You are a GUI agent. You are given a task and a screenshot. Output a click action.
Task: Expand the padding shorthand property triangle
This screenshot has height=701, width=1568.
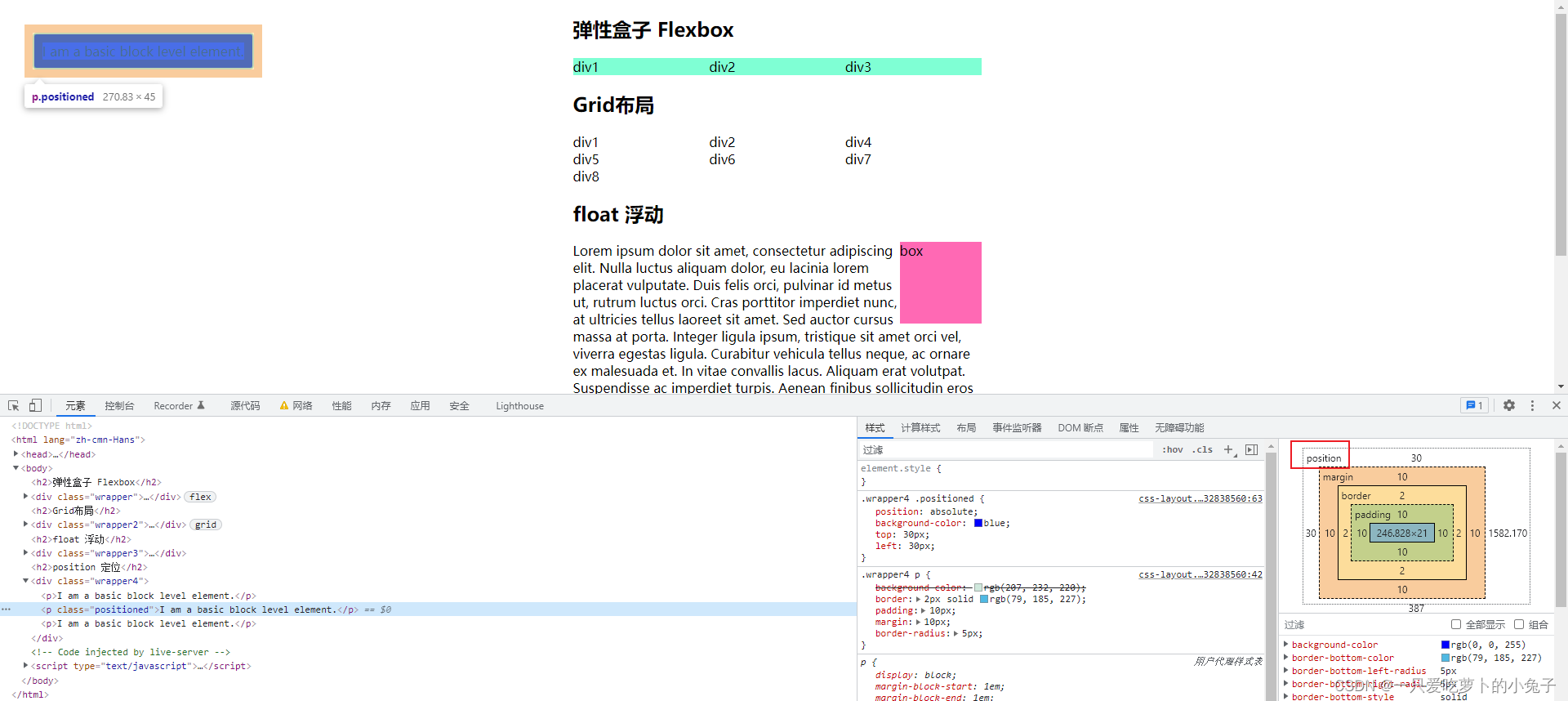point(924,610)
